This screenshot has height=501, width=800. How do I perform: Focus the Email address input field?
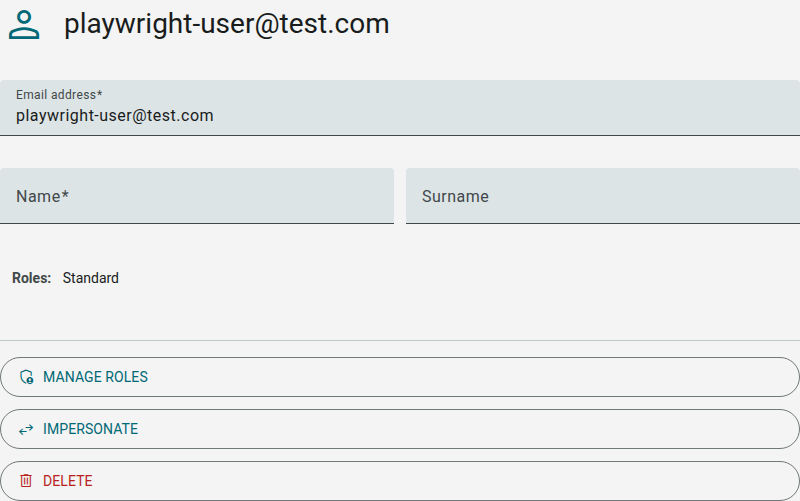[x=400, y=108]
